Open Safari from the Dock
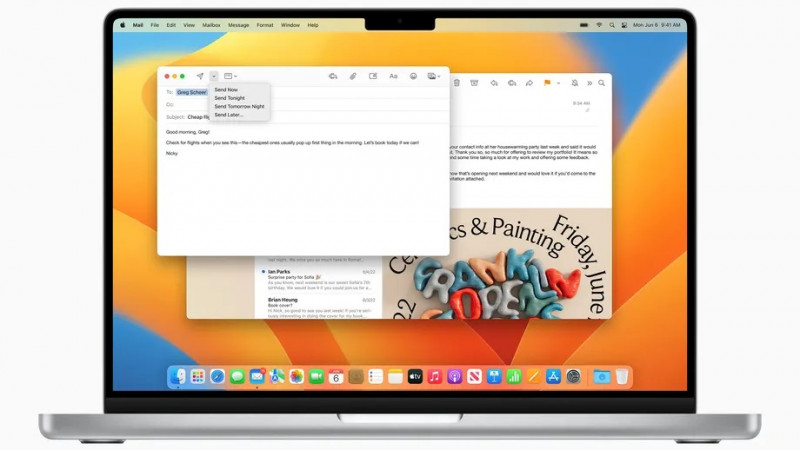800x450 pixels. [x=217, y=376]
